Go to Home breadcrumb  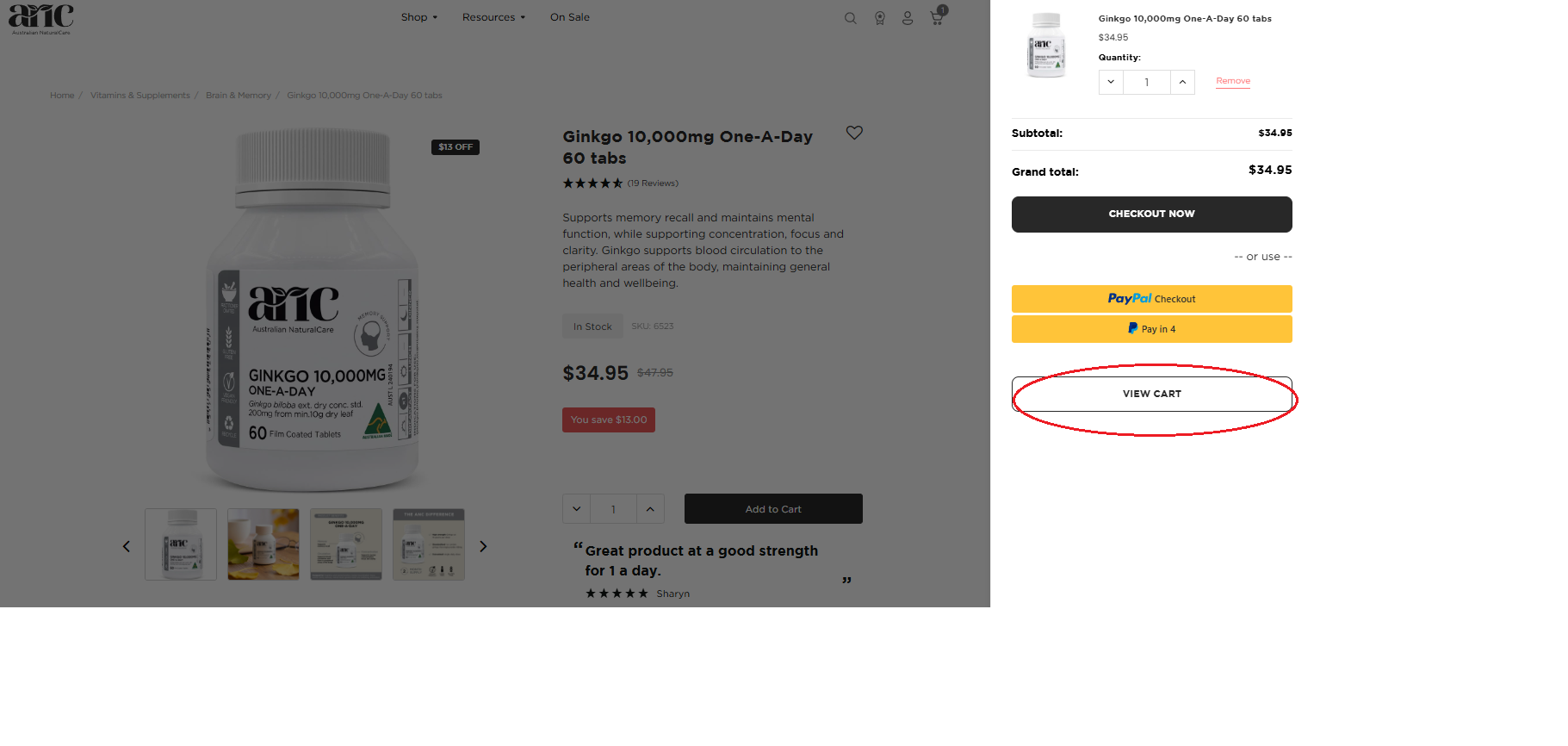coord(62,96)
